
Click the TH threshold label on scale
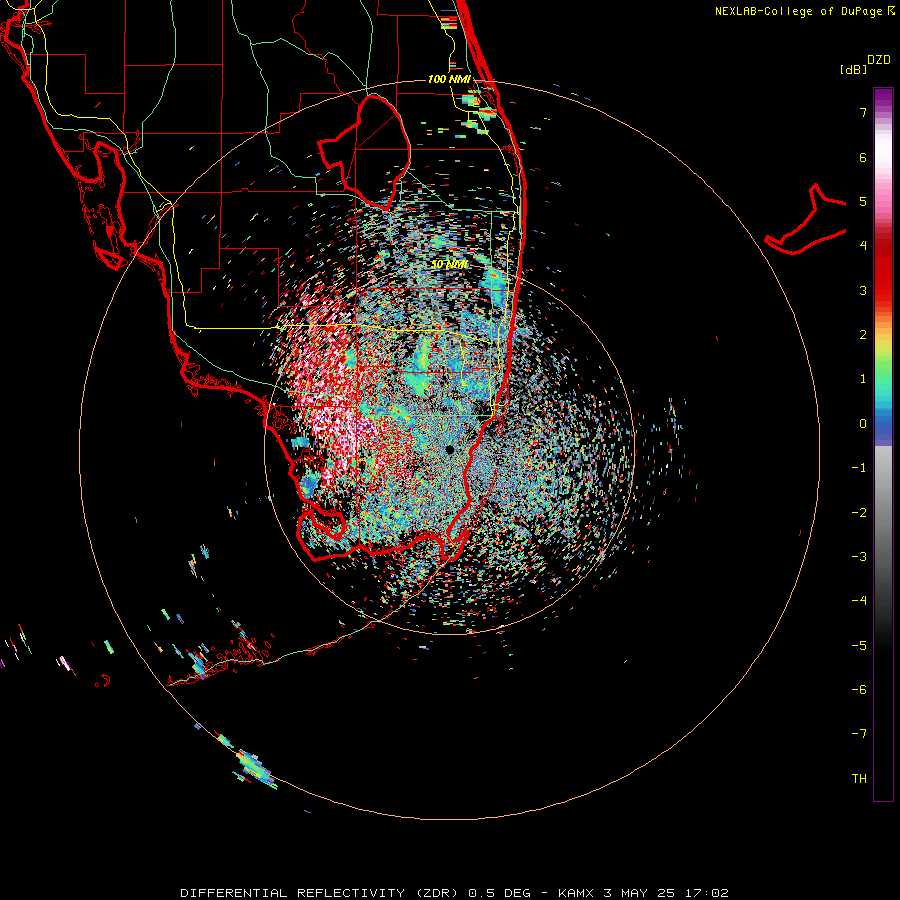pyautogui.click(x=859, y=778)
